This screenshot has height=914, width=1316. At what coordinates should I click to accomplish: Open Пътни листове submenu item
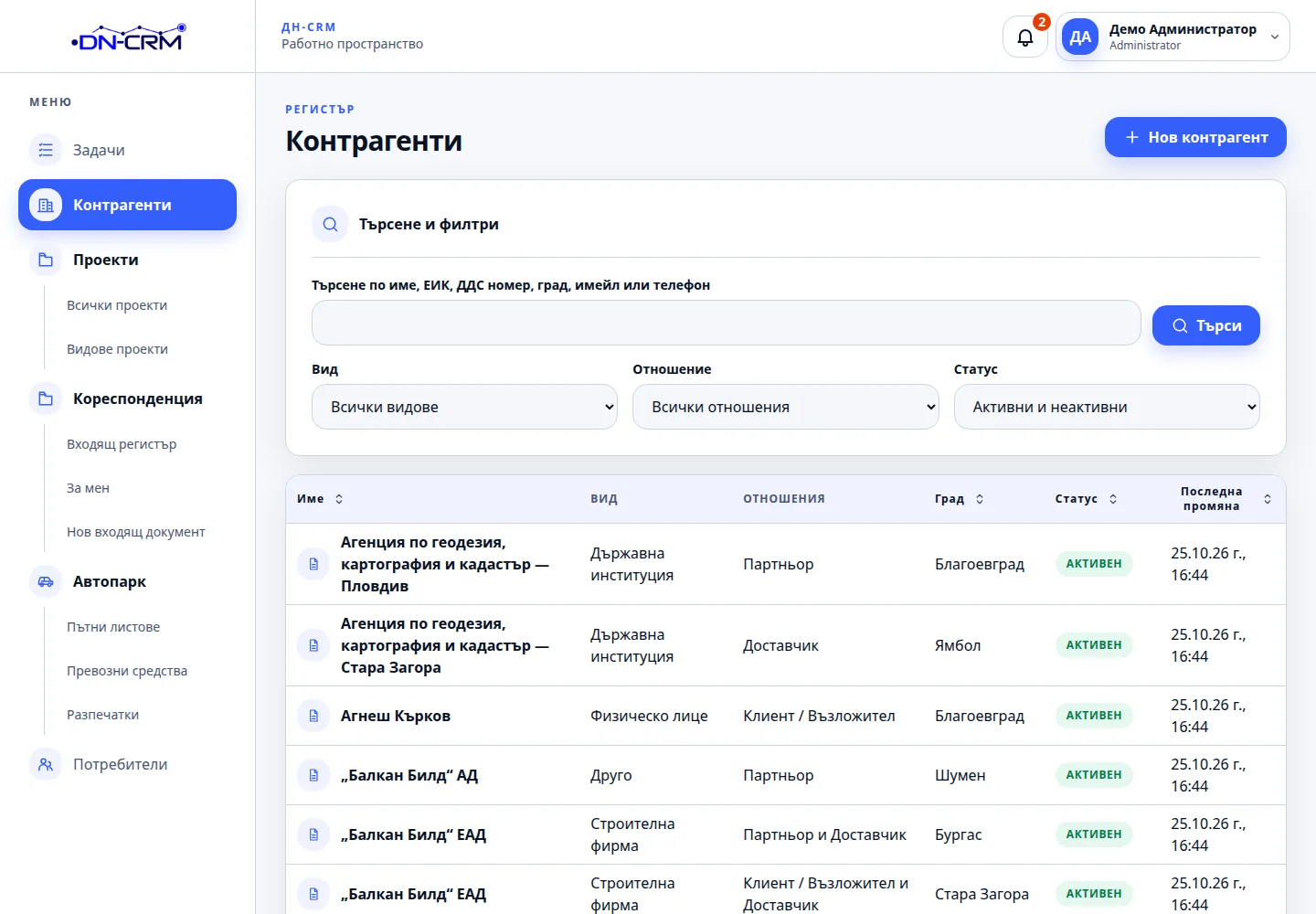click(x=113, y=627)
